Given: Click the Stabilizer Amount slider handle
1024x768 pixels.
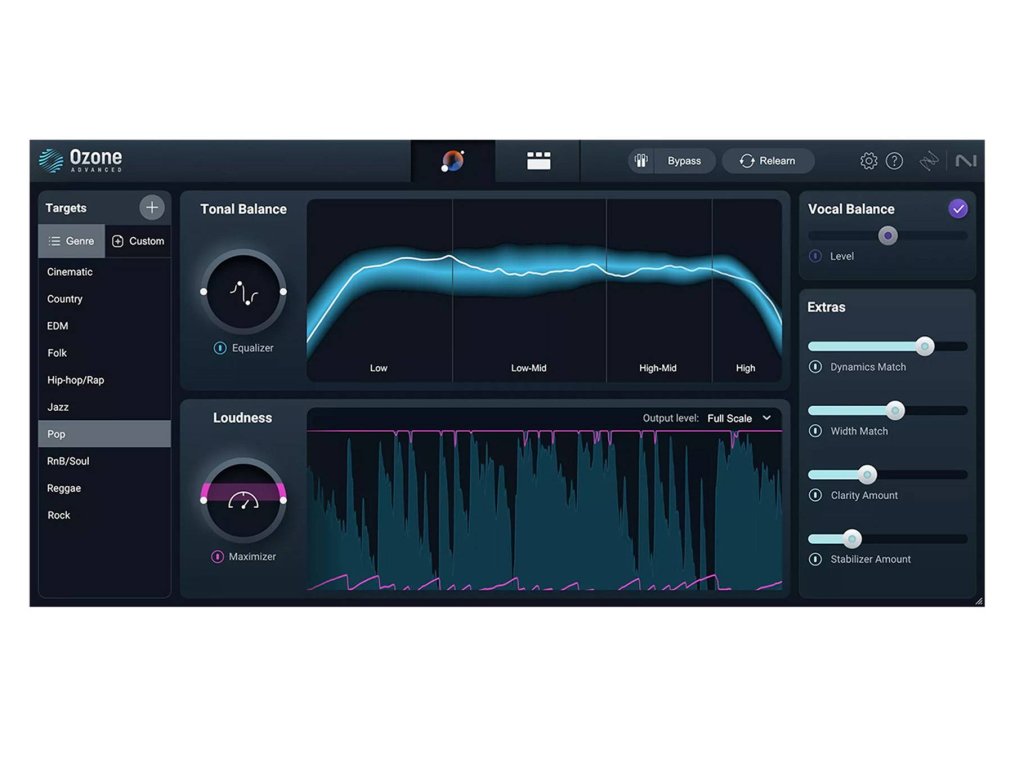Looking at the screenshot, I should pos(851,539).
